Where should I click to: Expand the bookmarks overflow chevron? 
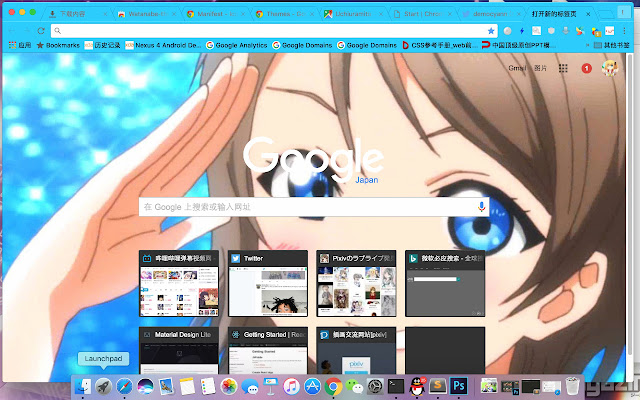(587, 45)
